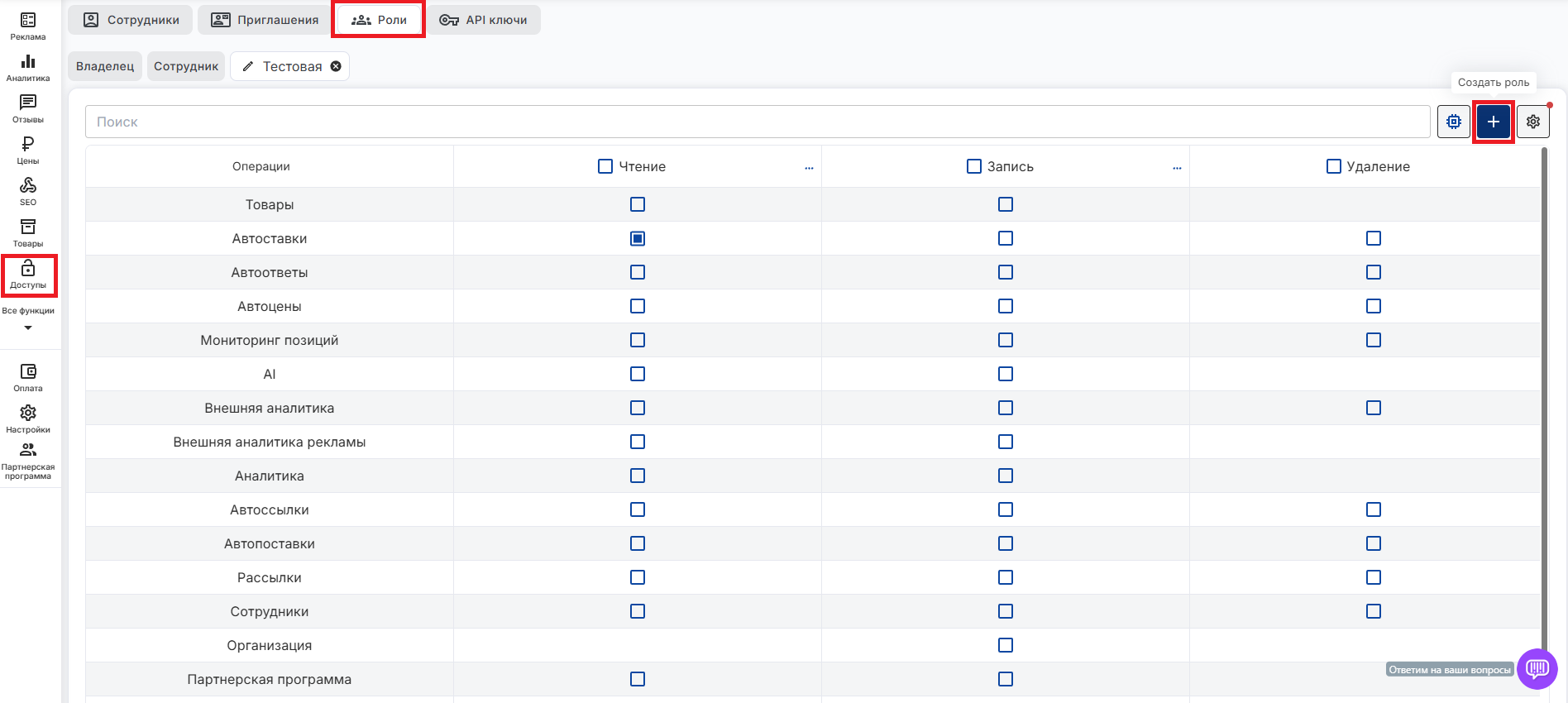Open the SEO sidebar section
This screenshot has width=1568, height=703.
28,191
